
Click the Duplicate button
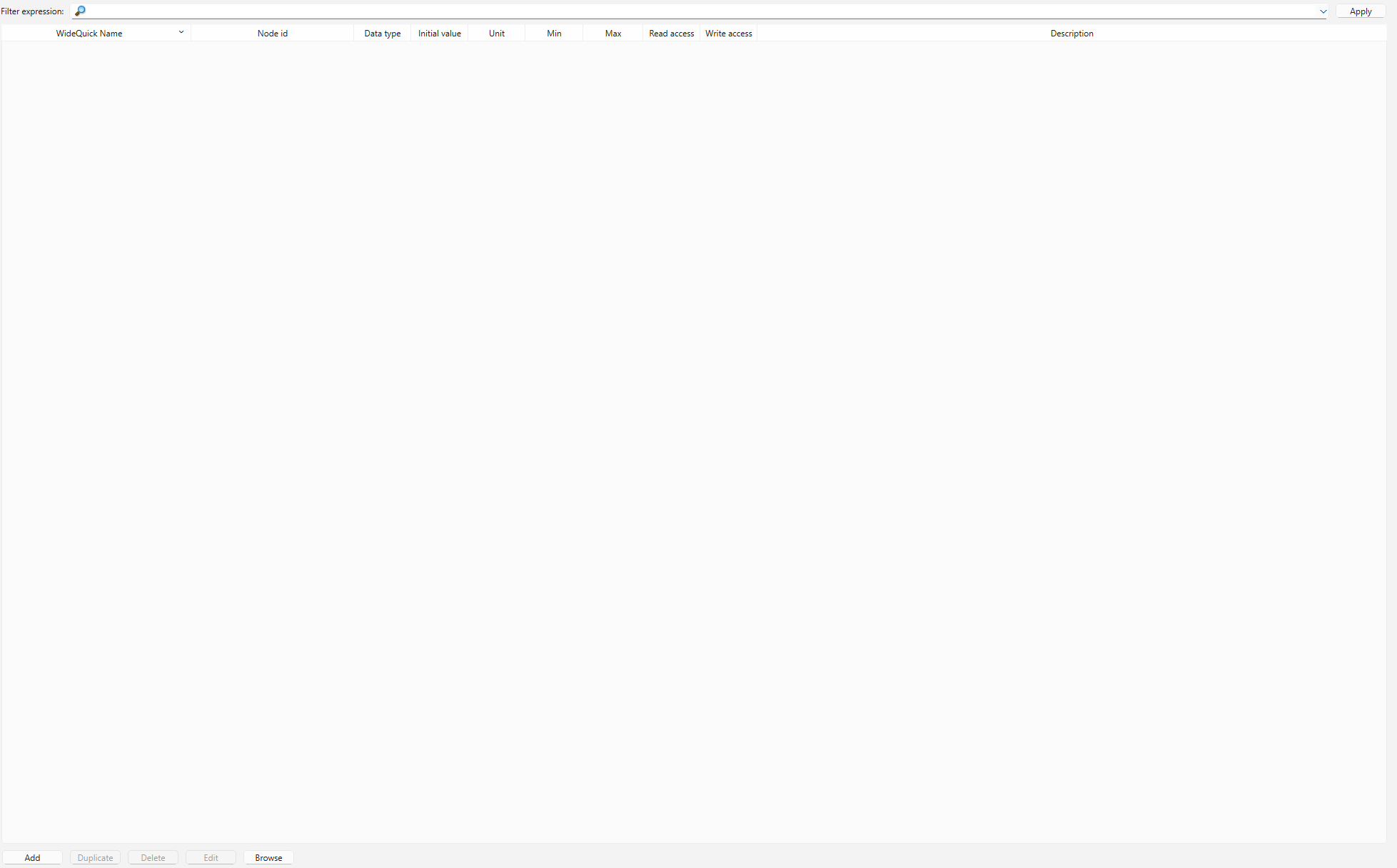pyautogui.click(x=95, y=857)
